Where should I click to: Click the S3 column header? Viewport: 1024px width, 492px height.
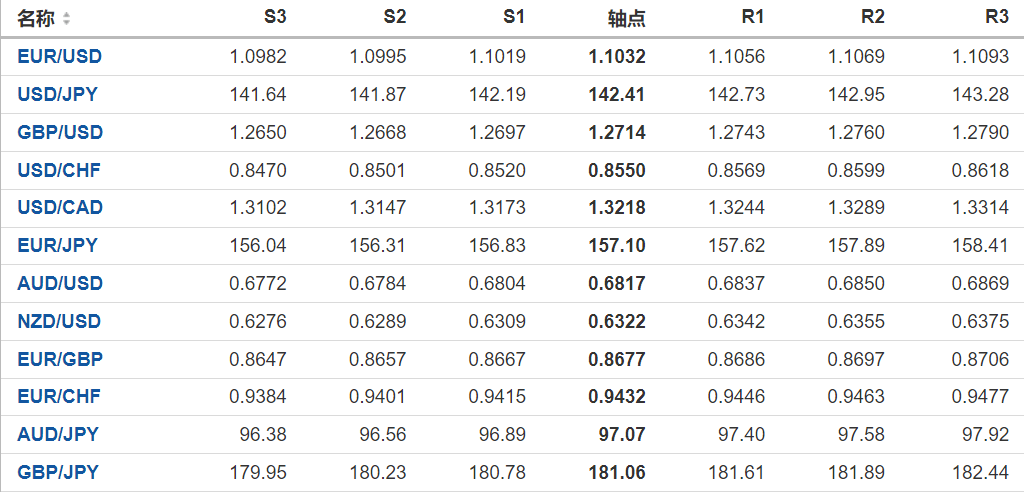coord(274,18)
